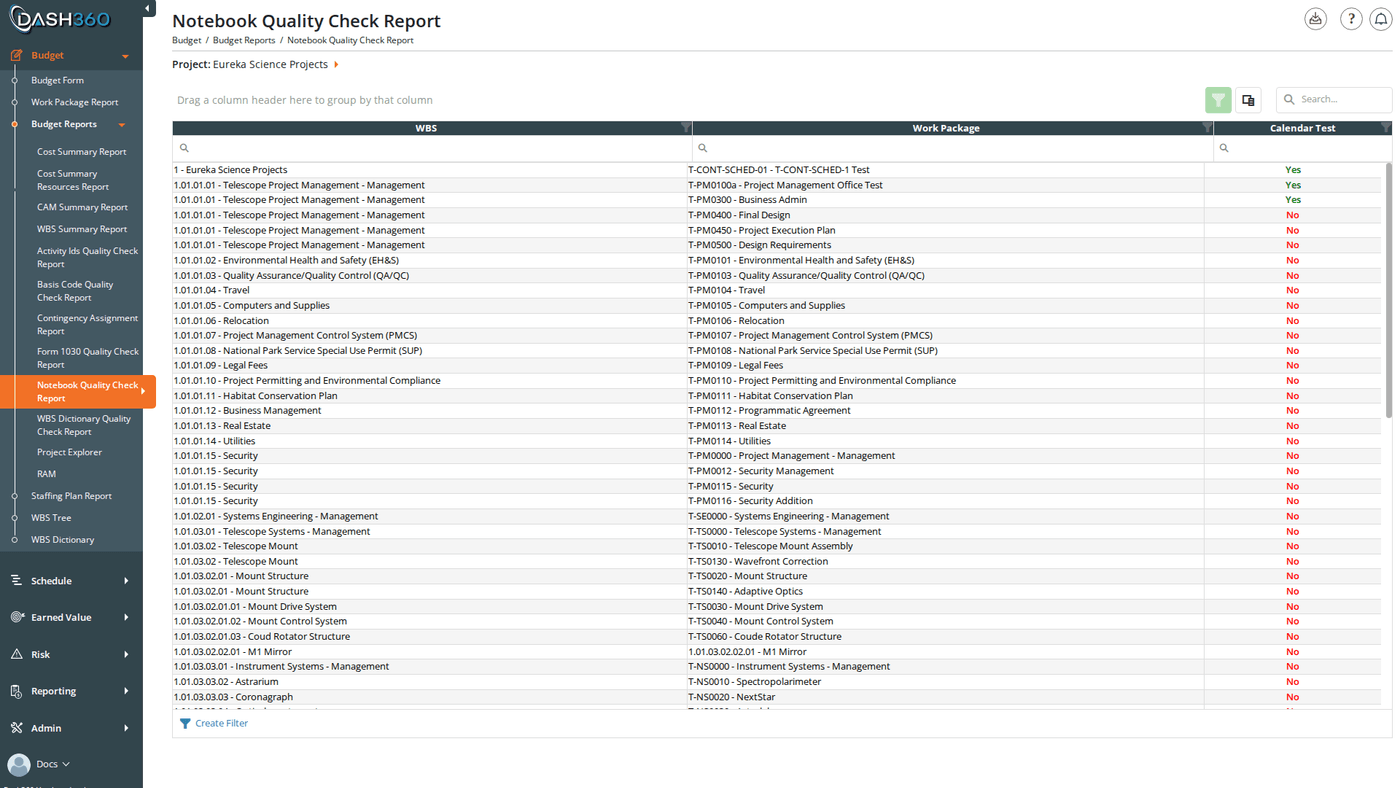Open Project Explorer
1400x788 pixels.
point(69,452)
